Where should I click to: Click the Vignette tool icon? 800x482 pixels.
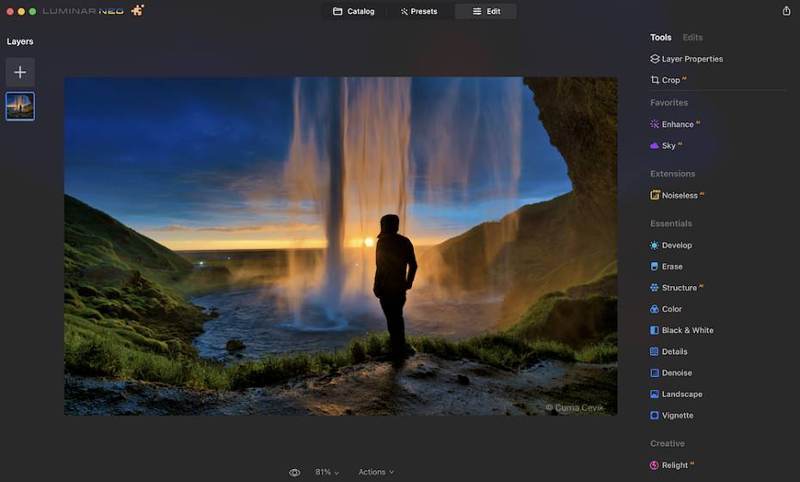point(655,415)
